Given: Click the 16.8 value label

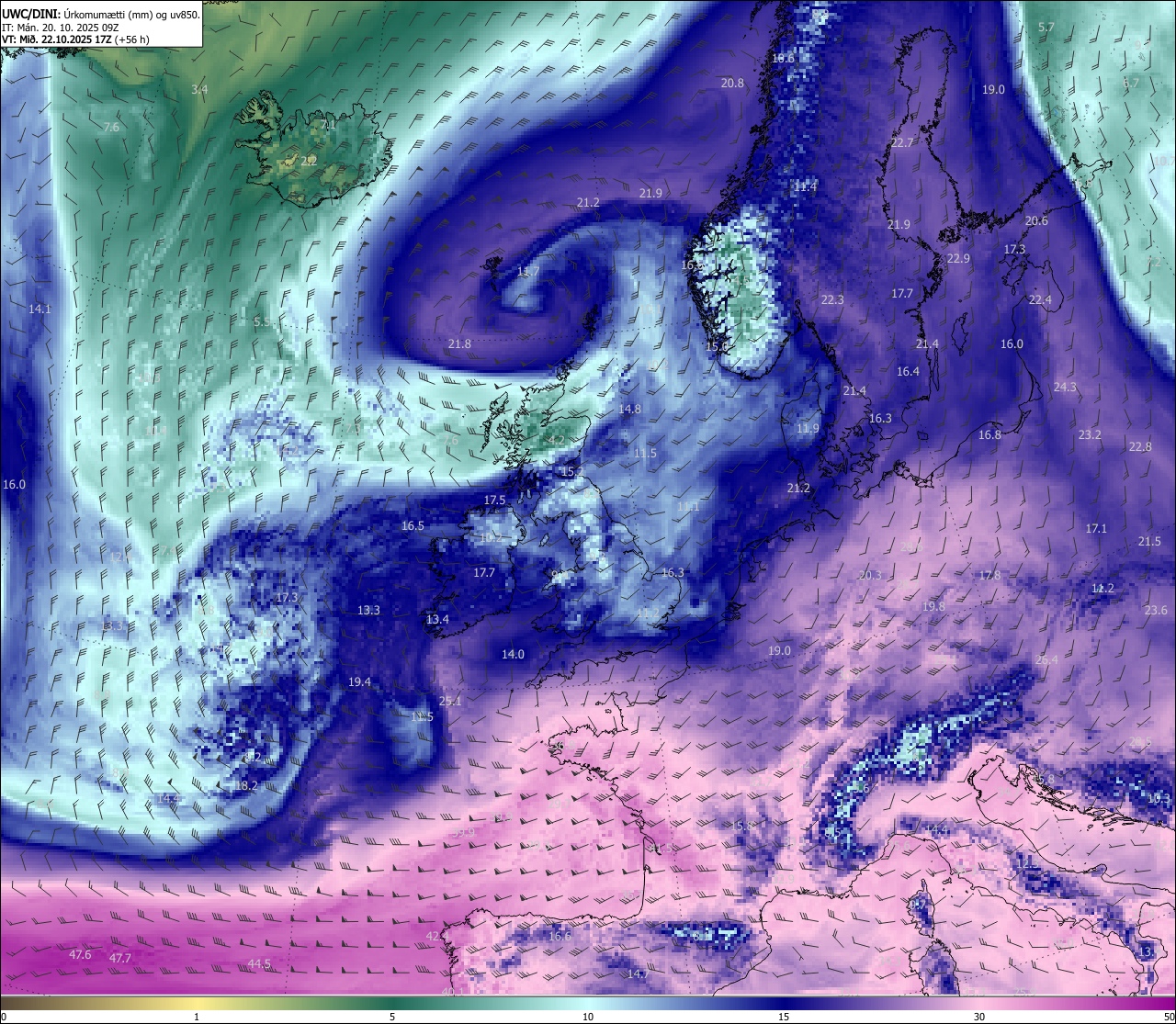Looking at the screenshot, I should [x=989, y=435].
